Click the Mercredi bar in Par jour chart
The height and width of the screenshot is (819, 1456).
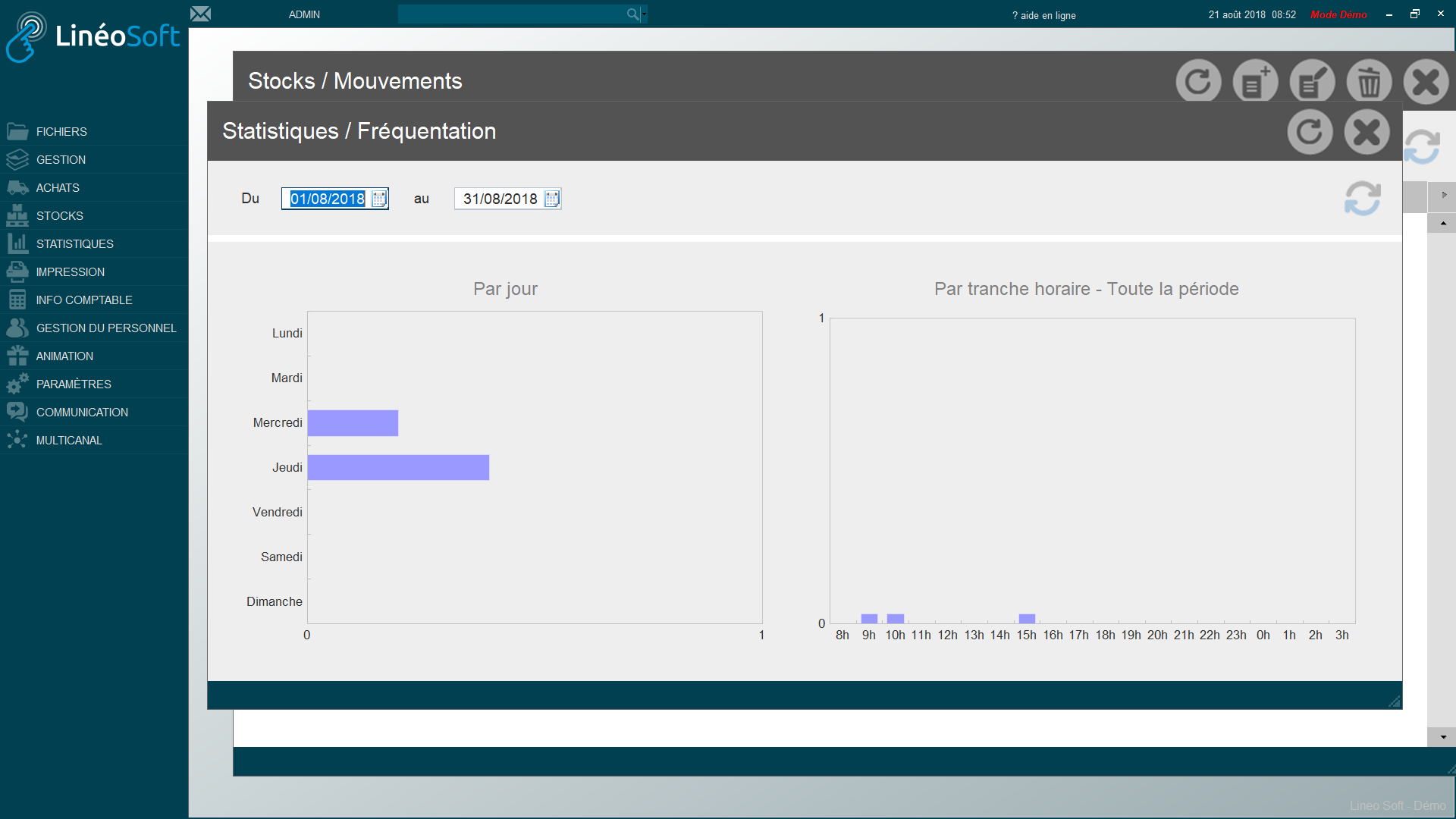click(x=353, y=423)
